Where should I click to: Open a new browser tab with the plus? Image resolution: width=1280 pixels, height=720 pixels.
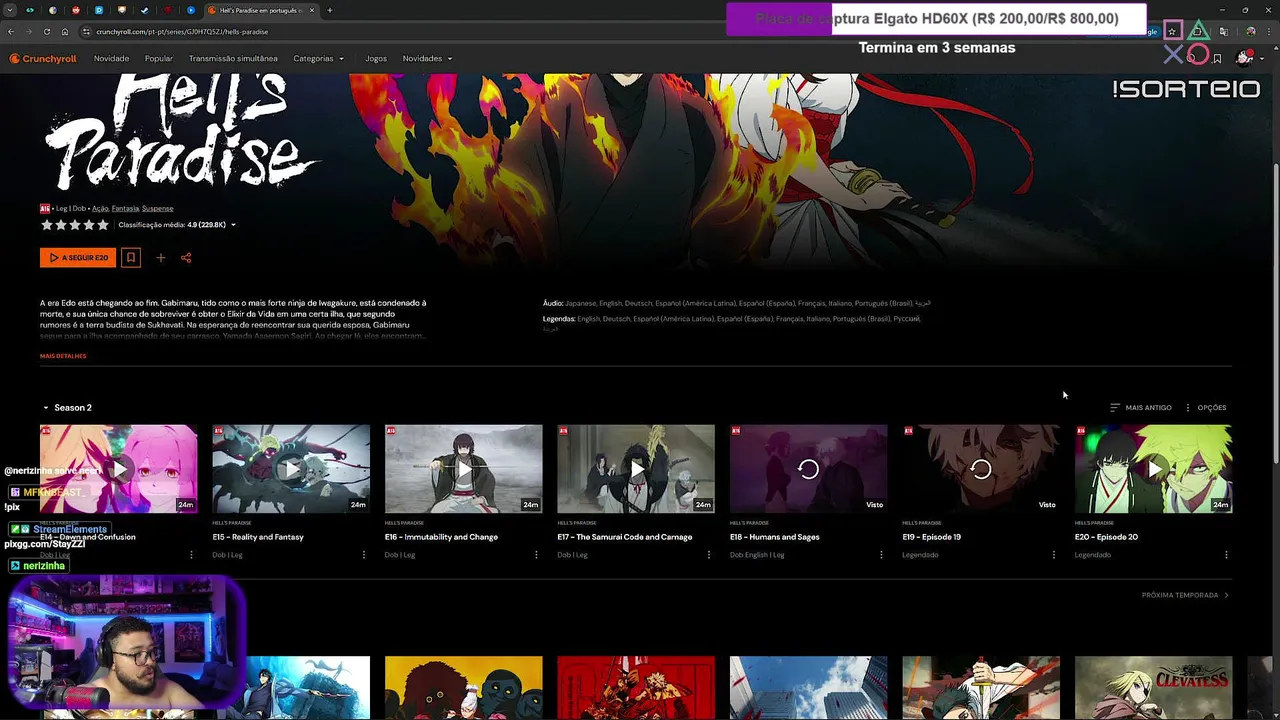(x=330, y=10)
